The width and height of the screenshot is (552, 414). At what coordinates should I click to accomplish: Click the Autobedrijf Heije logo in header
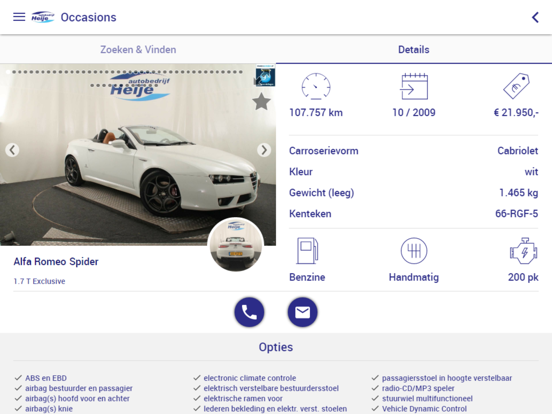43,17
